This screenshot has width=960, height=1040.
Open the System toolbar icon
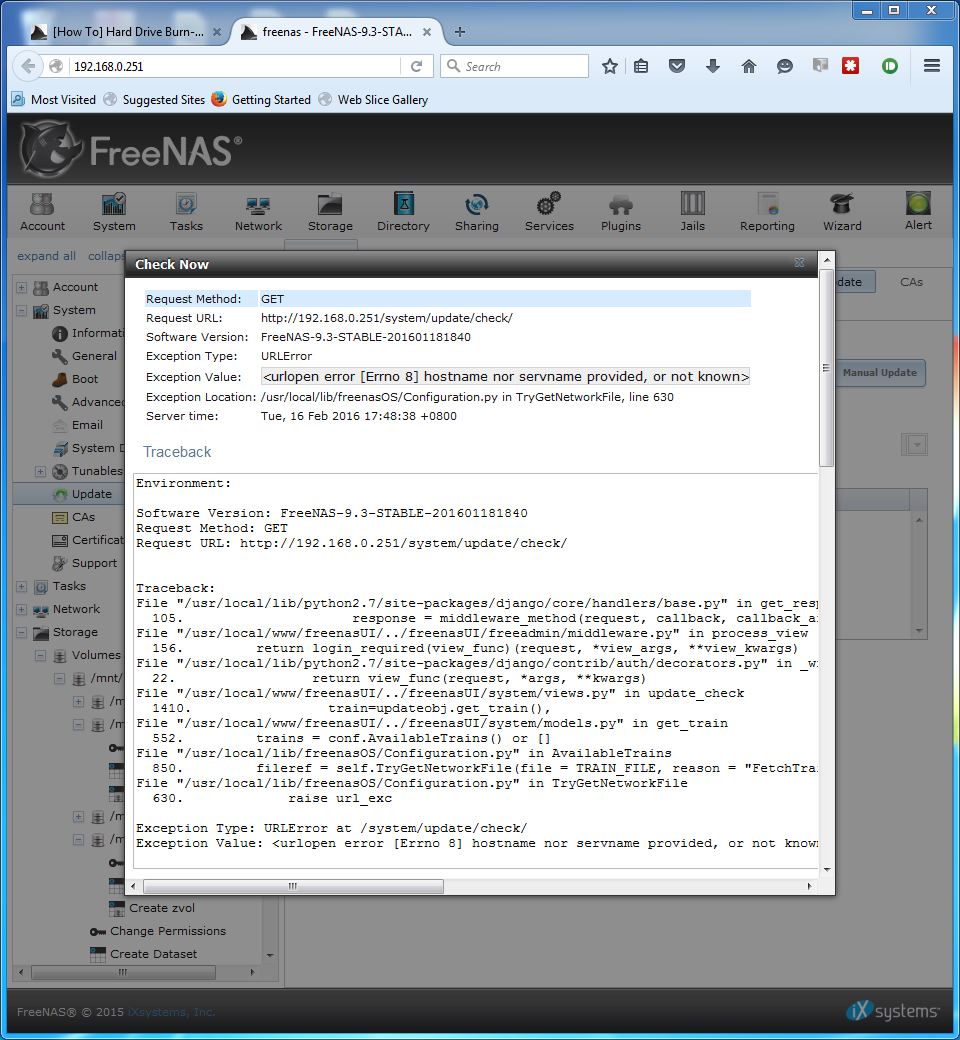tap(114, 212)
